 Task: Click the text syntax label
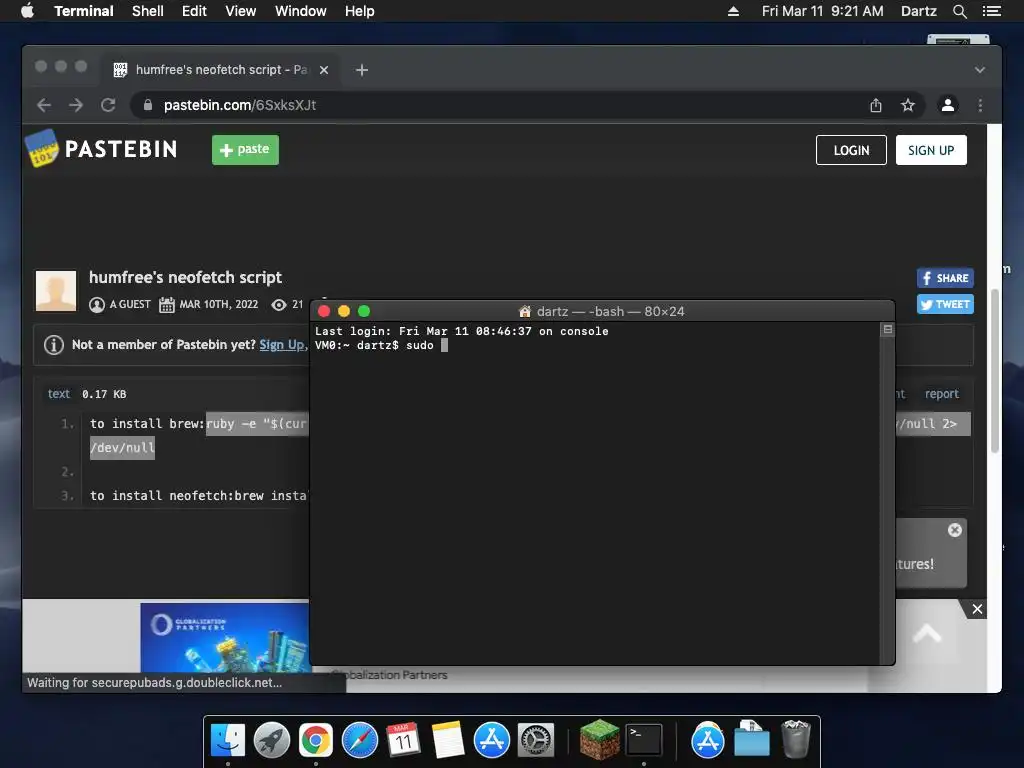pos(58,394)
